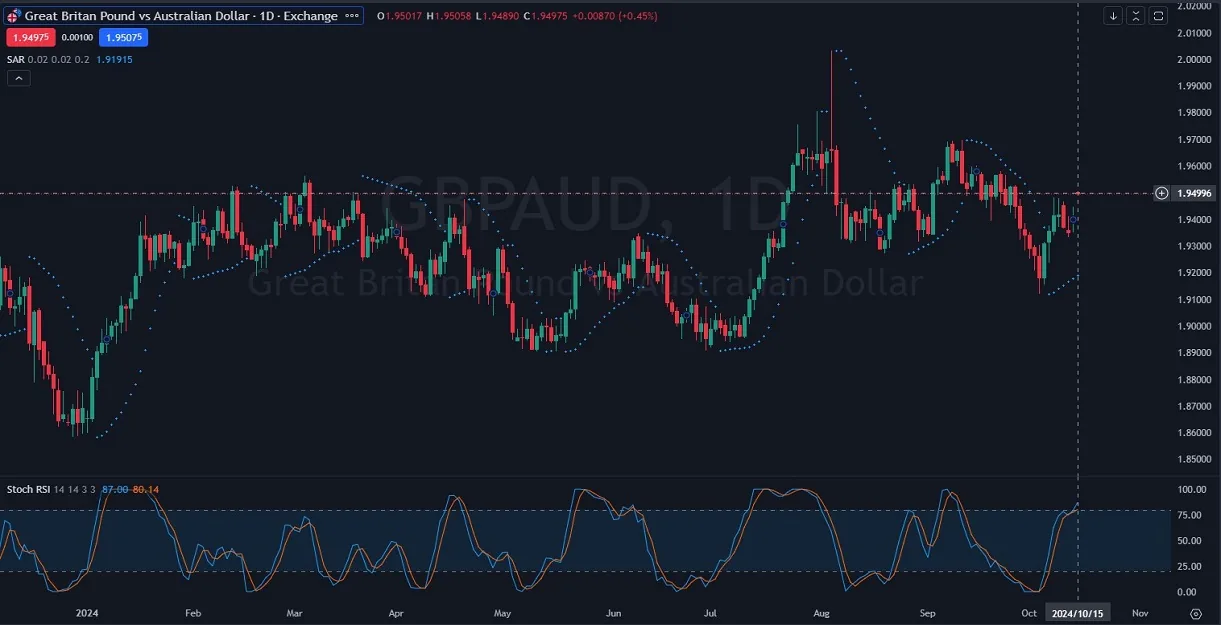The image size is (1221, 625).
Task: Collapse pane using inward chevrons icon
Action: (1136, 15)
